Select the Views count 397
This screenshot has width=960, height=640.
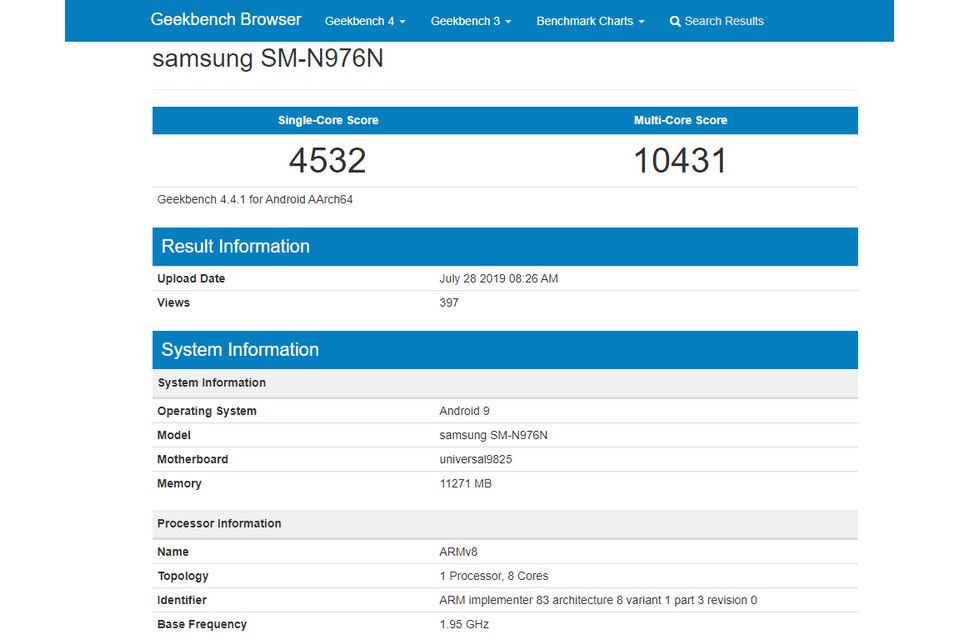449,303
